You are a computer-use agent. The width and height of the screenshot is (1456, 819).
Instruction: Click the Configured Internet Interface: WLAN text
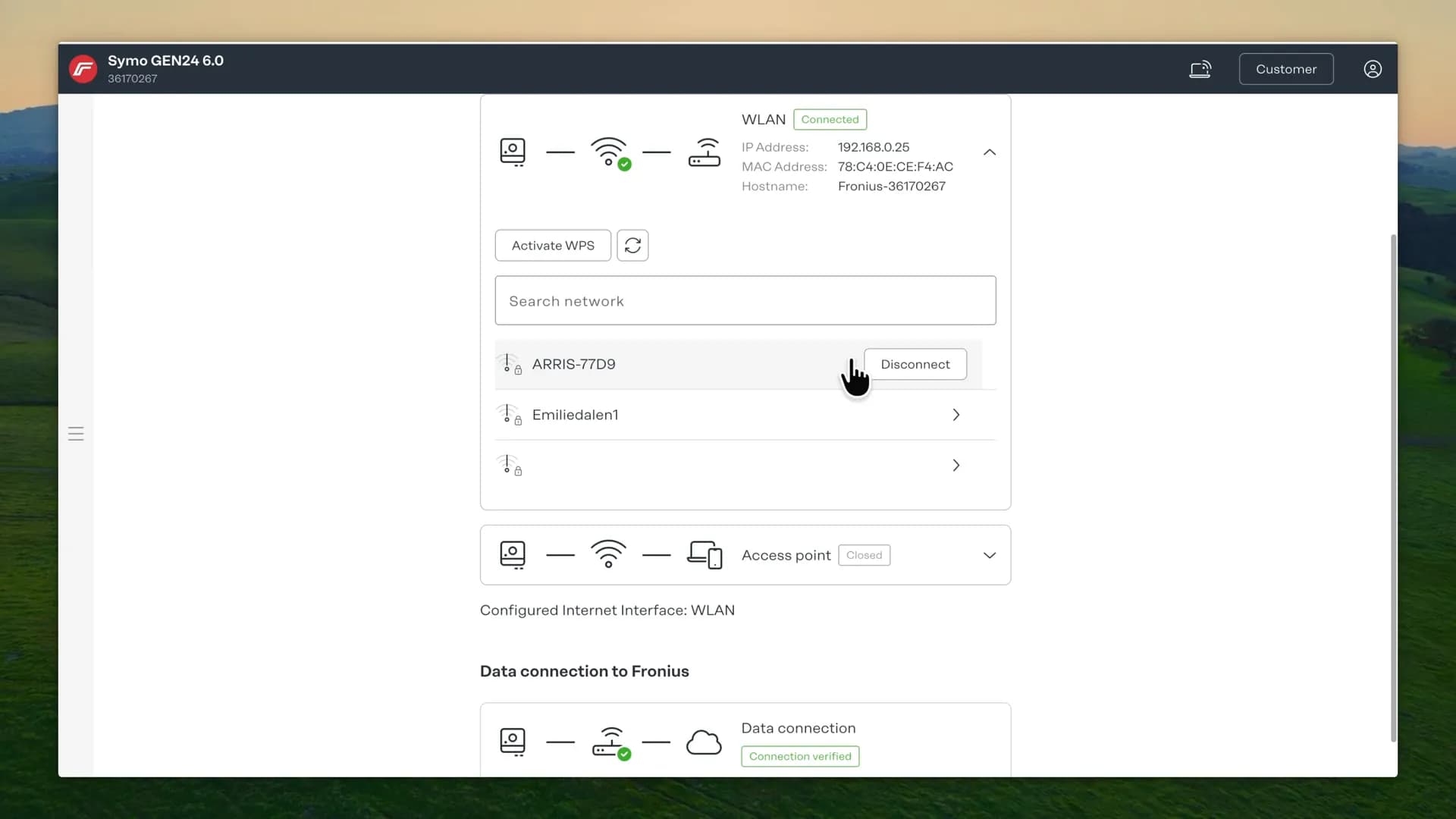607,610
